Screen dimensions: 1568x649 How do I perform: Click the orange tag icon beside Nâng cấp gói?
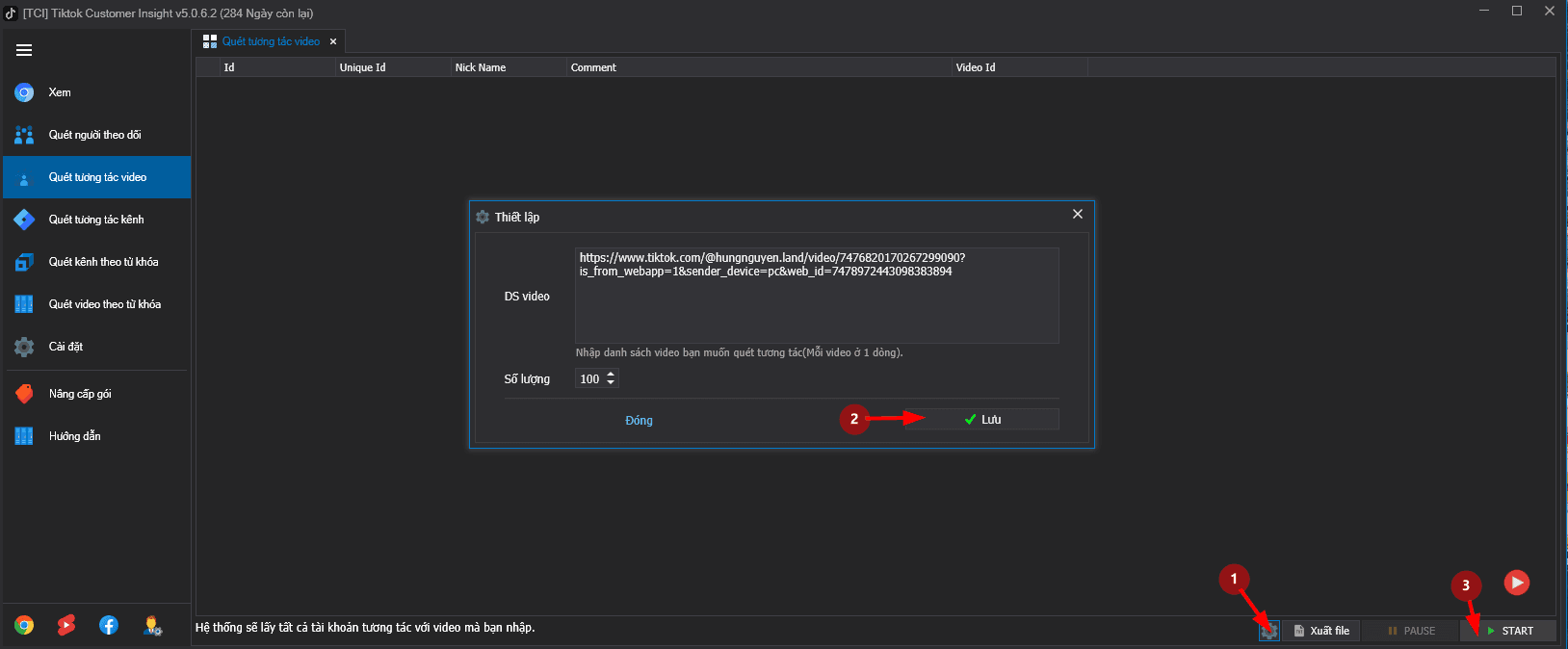point(24,394)
